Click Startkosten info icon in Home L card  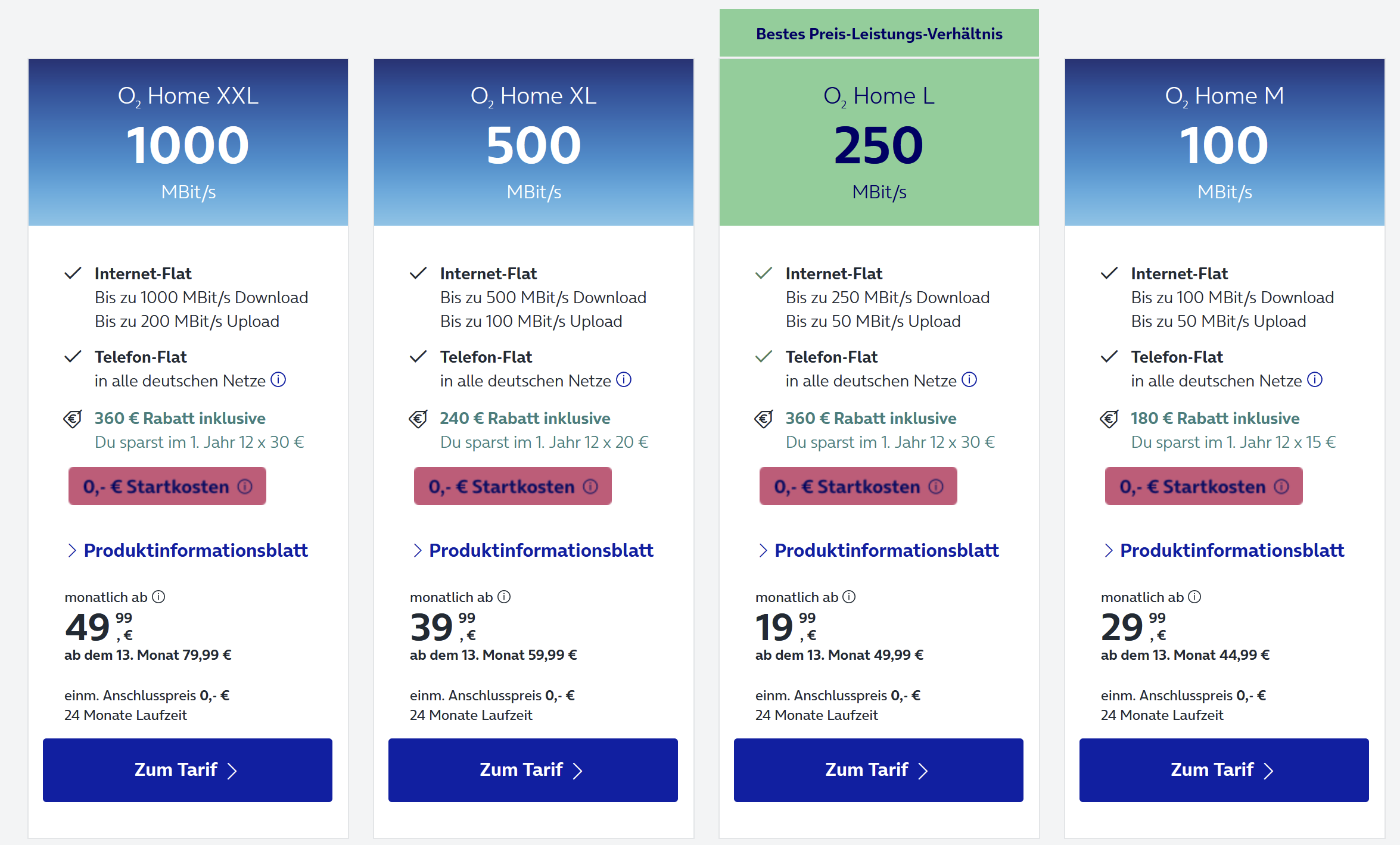coord(936,487)
